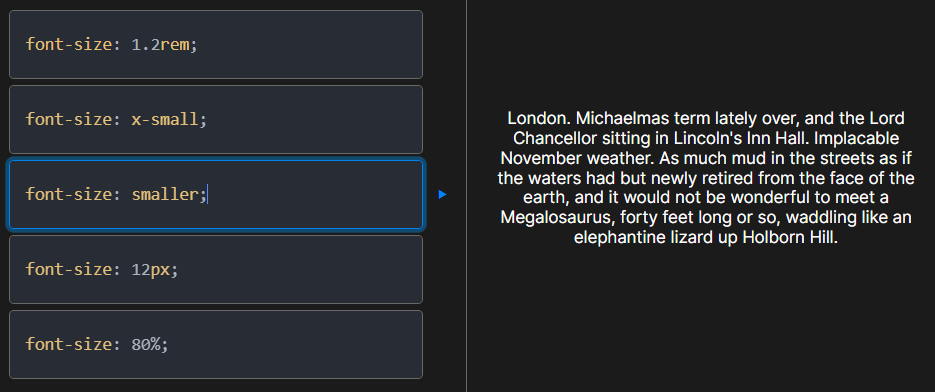935x392 pixels.
Task: Click the '80%' value text
Action: (145, 344)
